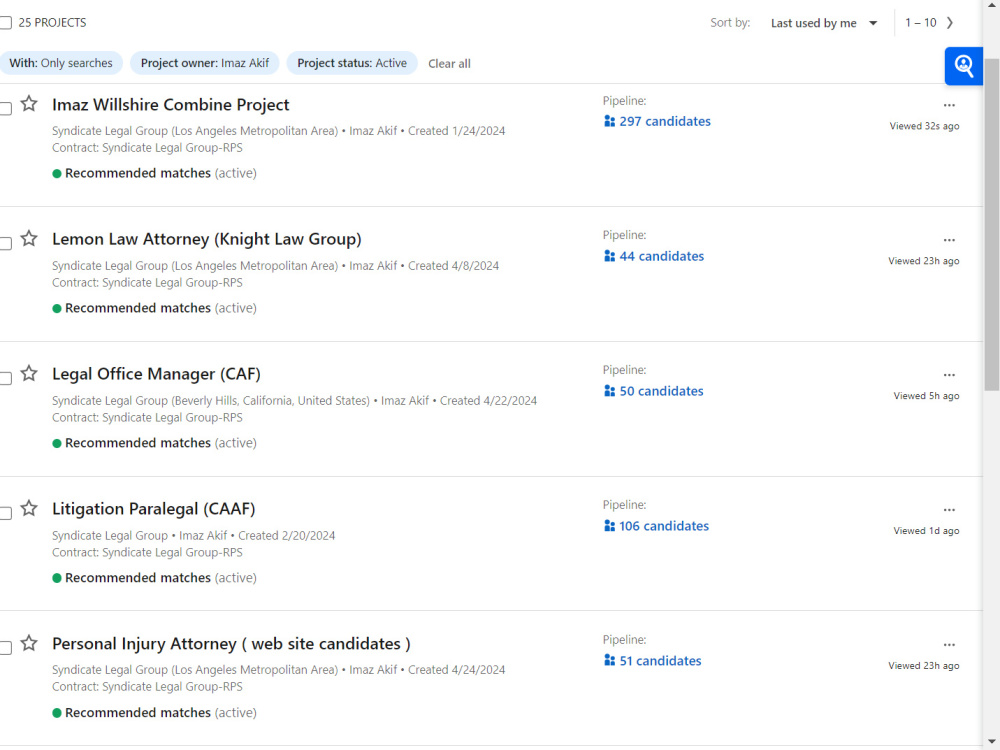View the 44 candidates pipeline

(x=654, y=256)
